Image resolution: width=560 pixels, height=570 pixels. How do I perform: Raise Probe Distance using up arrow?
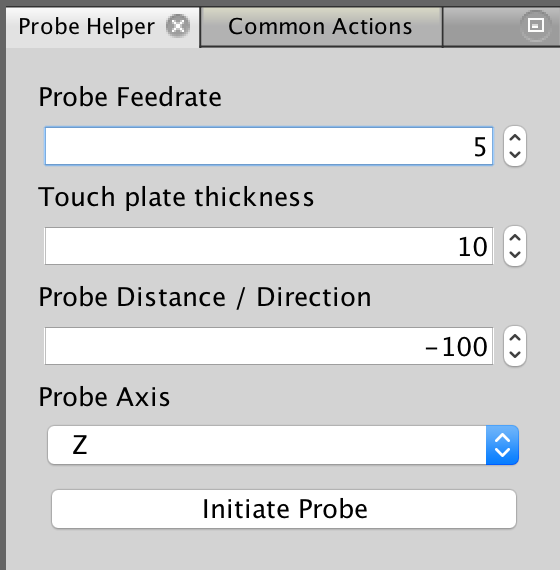coord(515,338)
